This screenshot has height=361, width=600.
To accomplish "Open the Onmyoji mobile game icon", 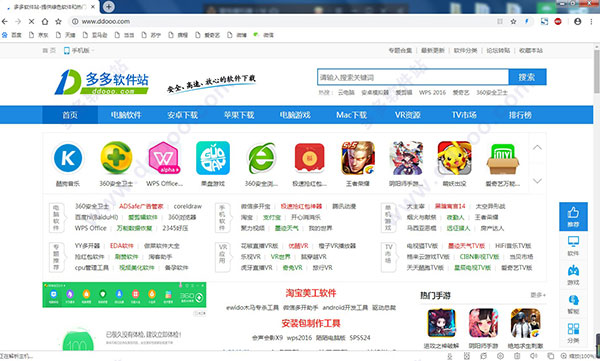I will coord(406,158).
